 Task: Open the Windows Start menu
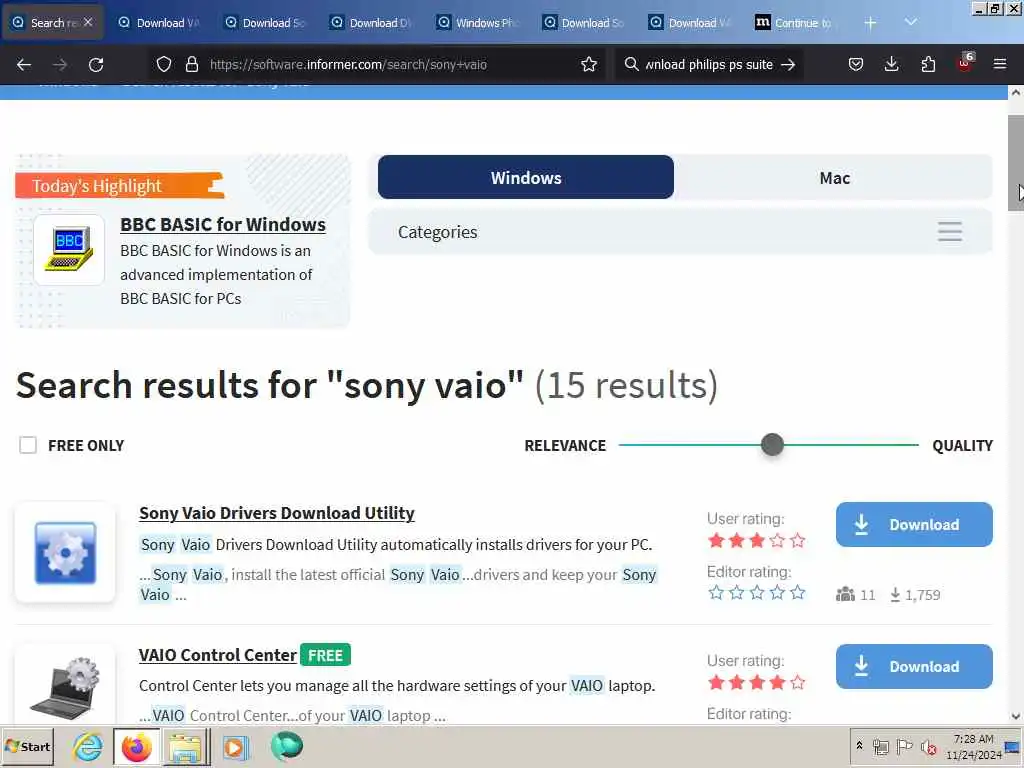pyautogui.click(x=27, y=746)
